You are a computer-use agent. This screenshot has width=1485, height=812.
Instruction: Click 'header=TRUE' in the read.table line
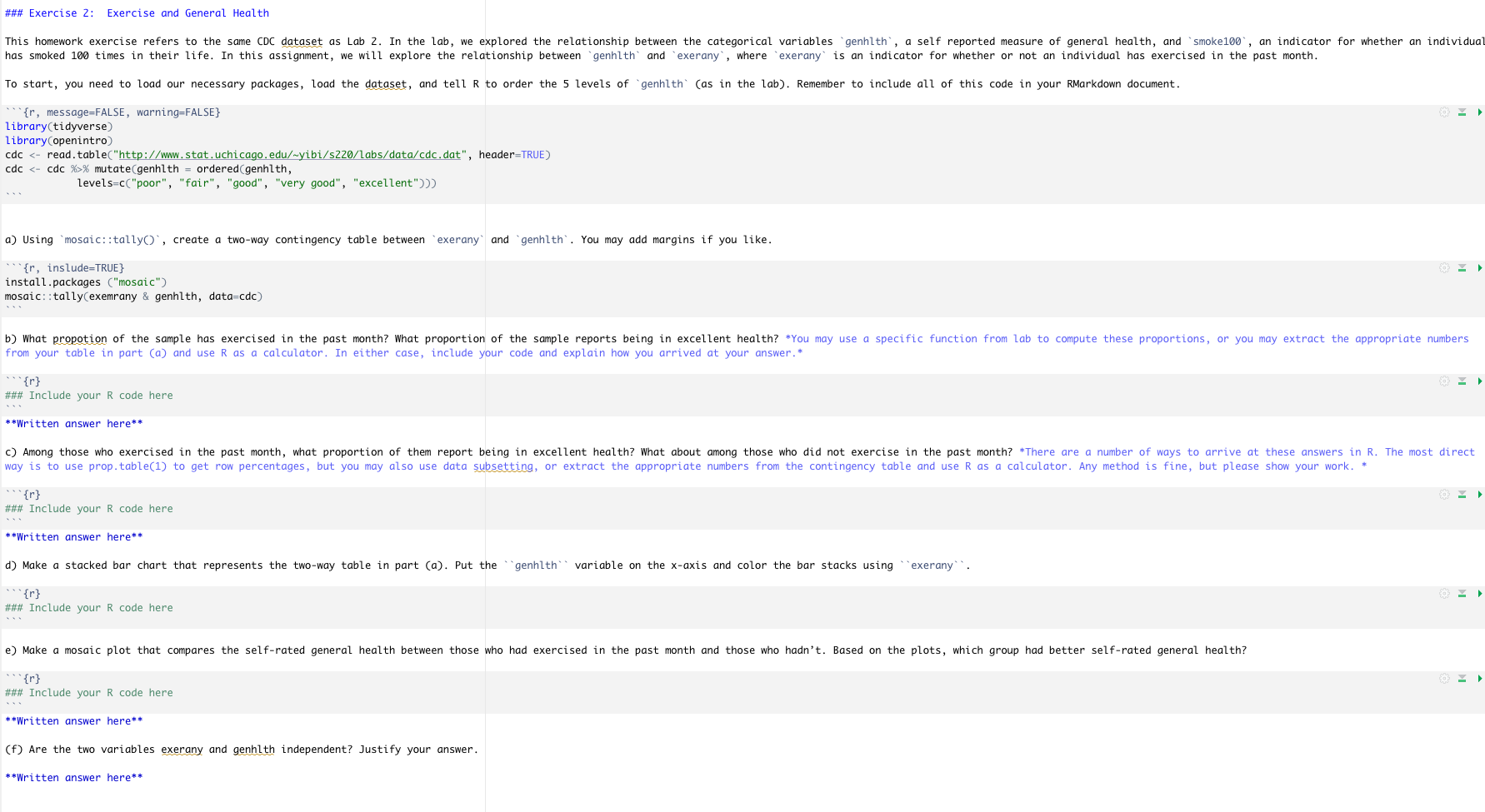[512, 155]
